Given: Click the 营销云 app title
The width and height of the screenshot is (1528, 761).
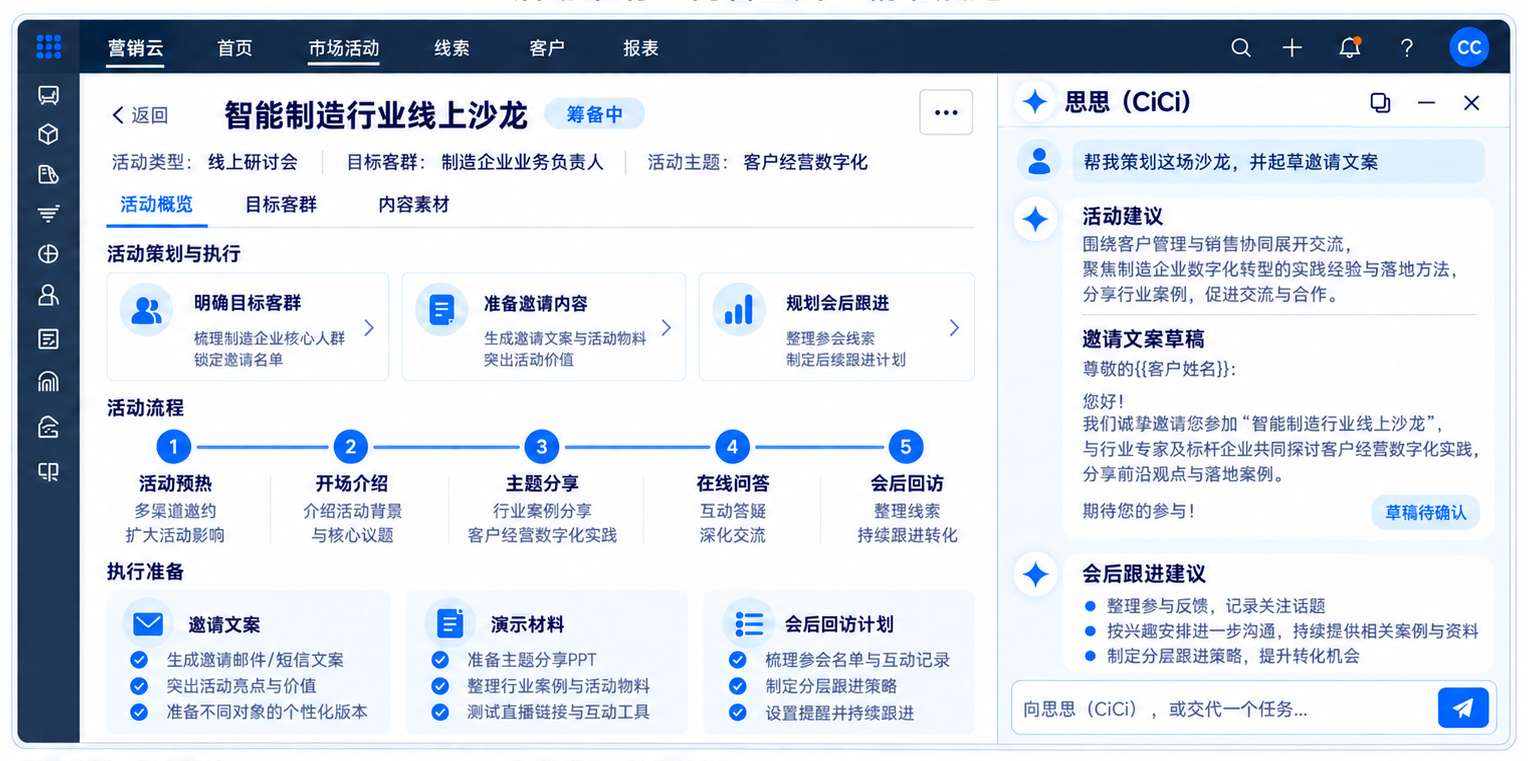Looking at the screenshot, I should pyautogui.click(x=136, y=47).
